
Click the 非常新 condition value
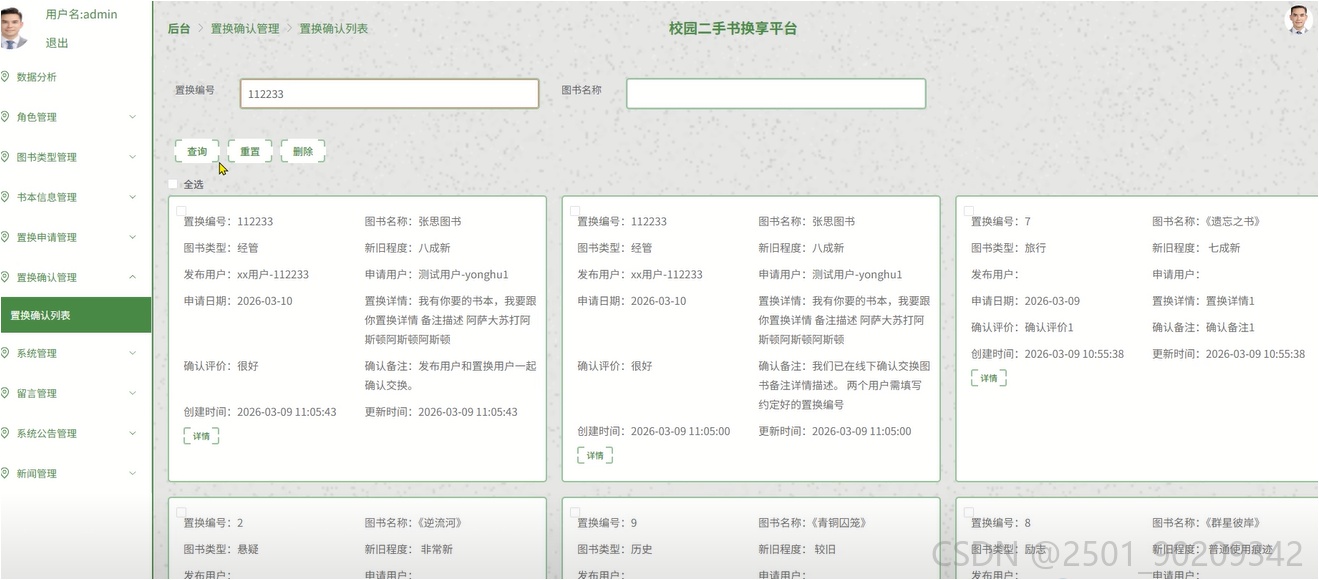click(436, 549)
